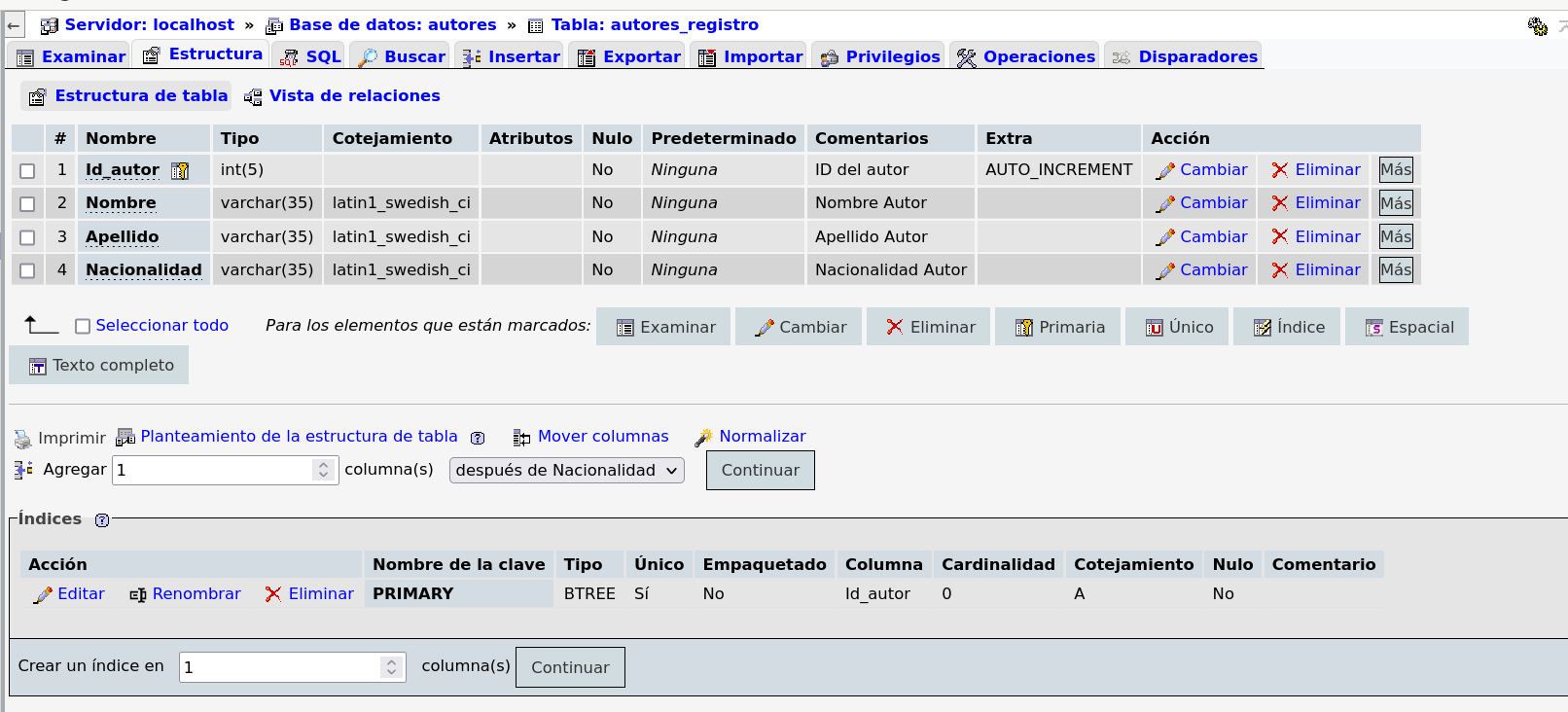Switch to the SQL tab
Screen dimensions: 1568x712
coord(312,56)
